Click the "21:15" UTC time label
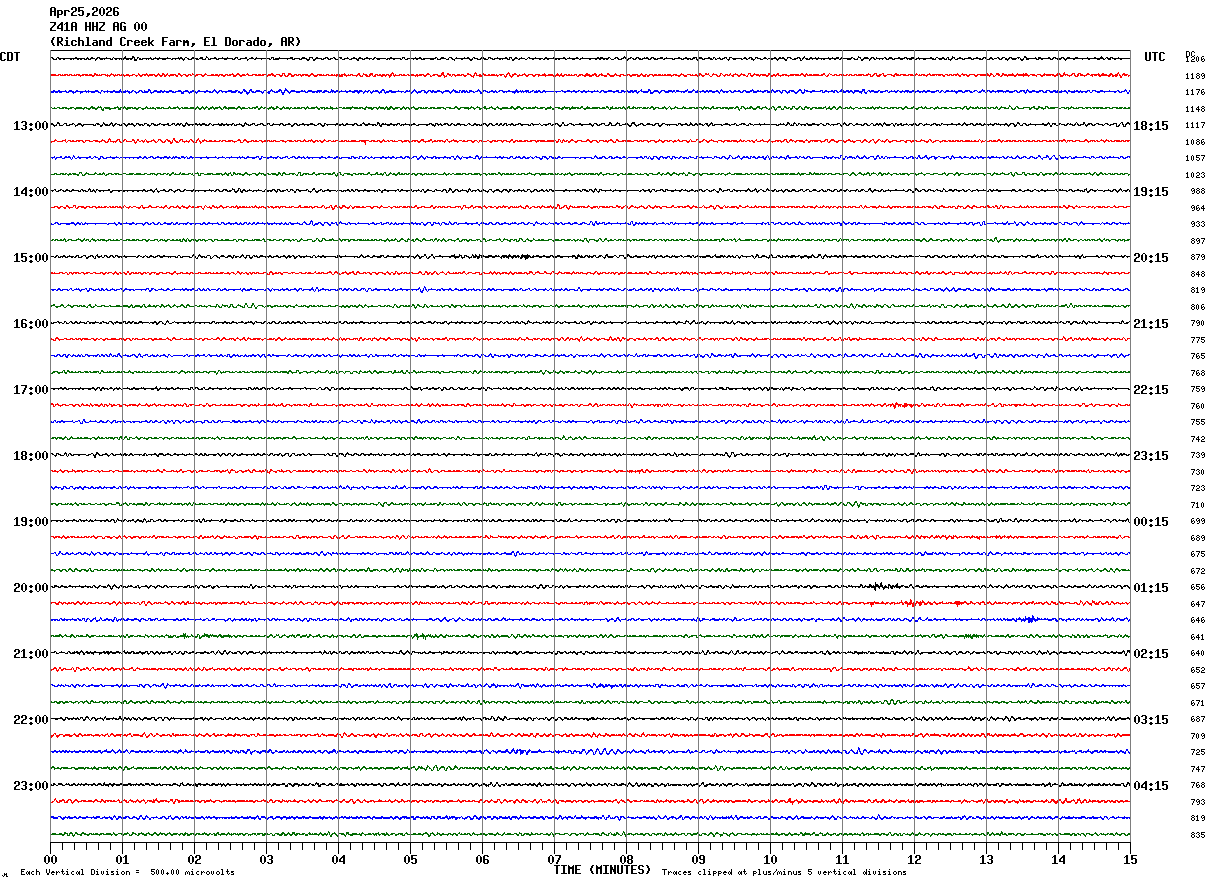 (x=1151, y=324)
